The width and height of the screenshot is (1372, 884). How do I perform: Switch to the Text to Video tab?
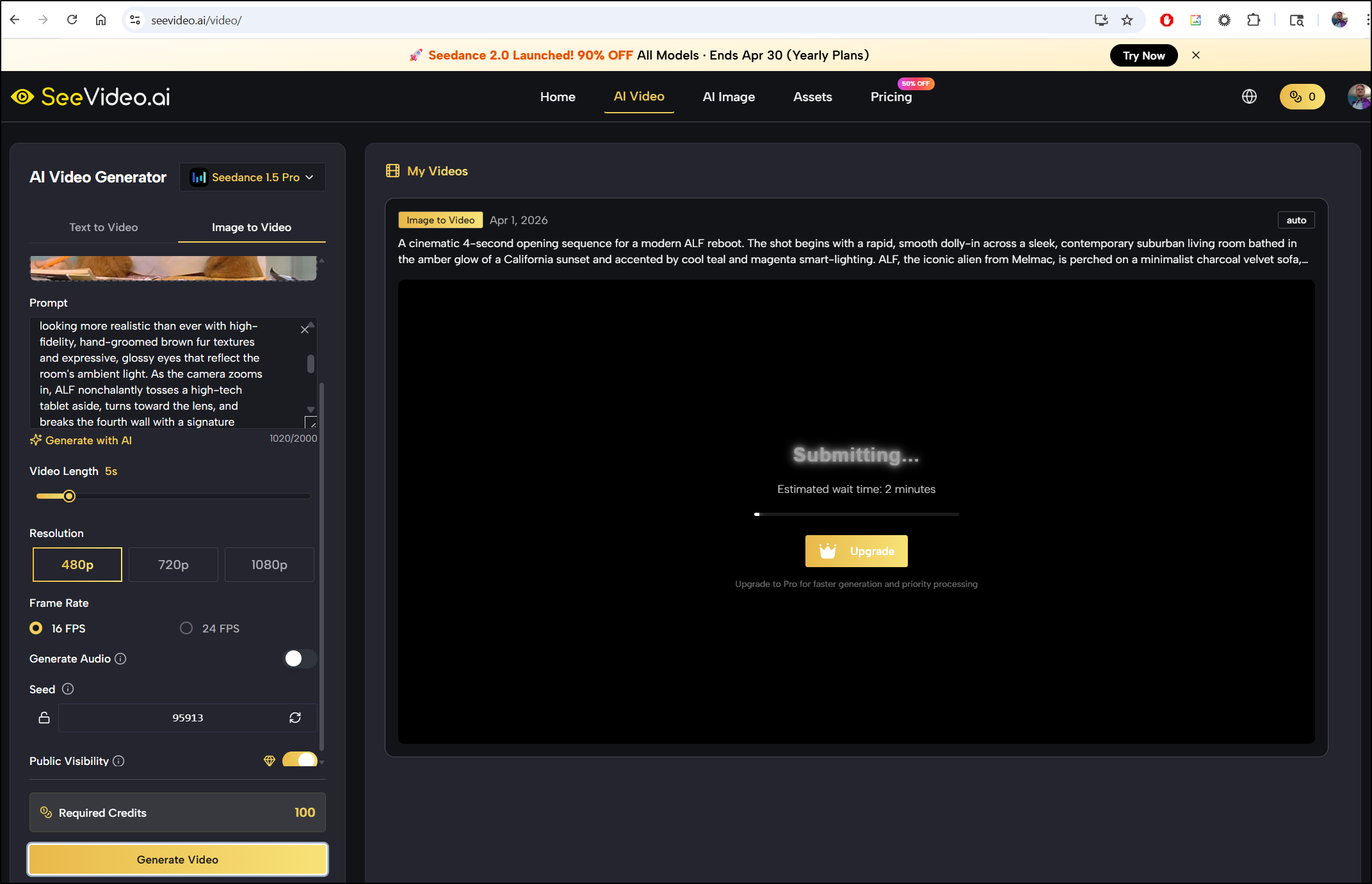104,227
